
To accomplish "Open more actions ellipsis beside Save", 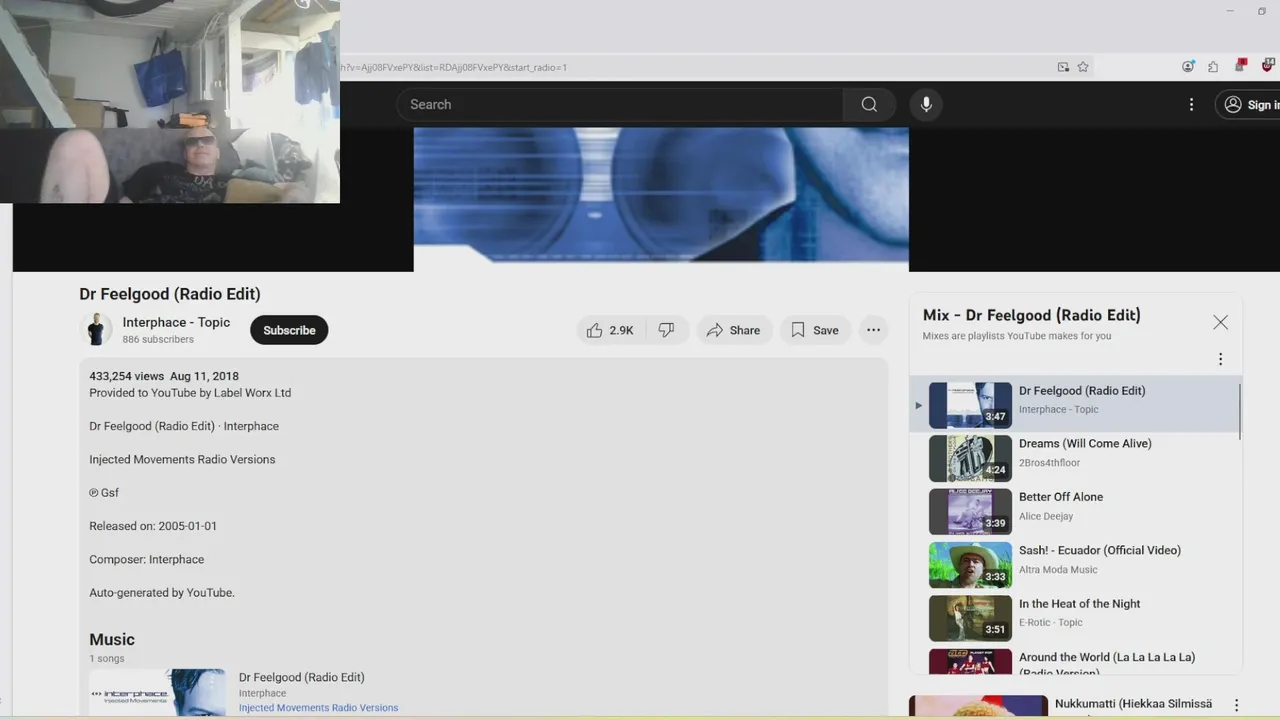I will point(873,330).
